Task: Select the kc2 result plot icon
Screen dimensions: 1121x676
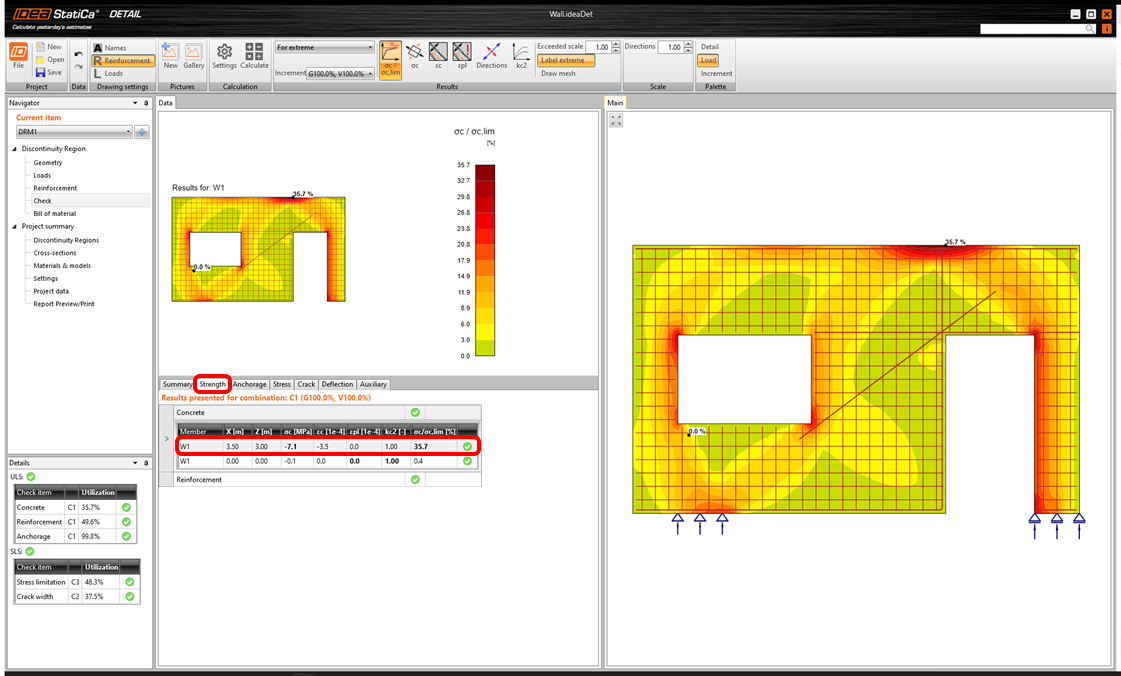Action: click(521, 55)
